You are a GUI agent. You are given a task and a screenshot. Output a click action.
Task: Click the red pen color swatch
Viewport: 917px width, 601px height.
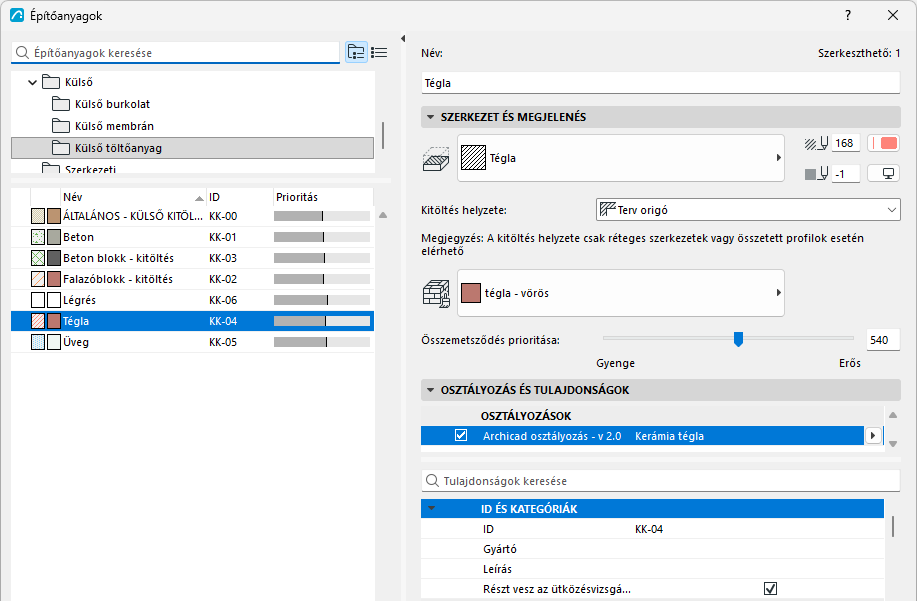pos(884,143)
